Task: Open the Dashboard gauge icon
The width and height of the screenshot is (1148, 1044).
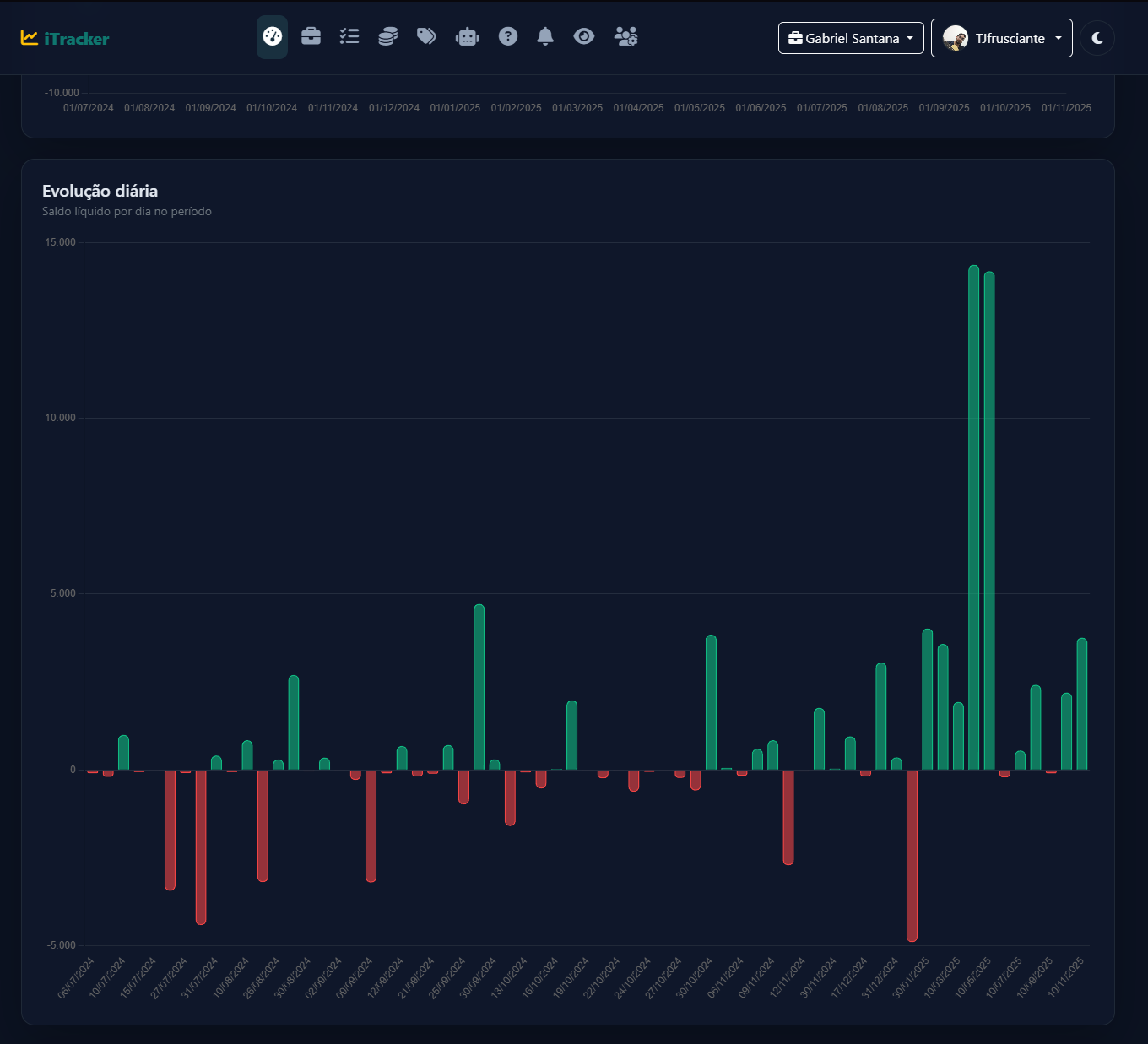Action: (272, 36)
